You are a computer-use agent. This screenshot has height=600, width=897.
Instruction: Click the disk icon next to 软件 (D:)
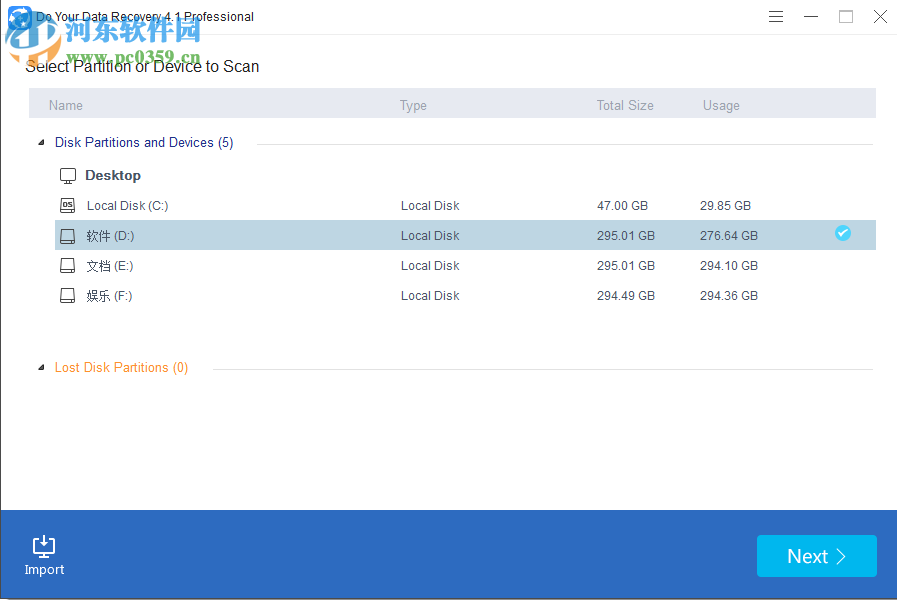[x=67, y=235]
